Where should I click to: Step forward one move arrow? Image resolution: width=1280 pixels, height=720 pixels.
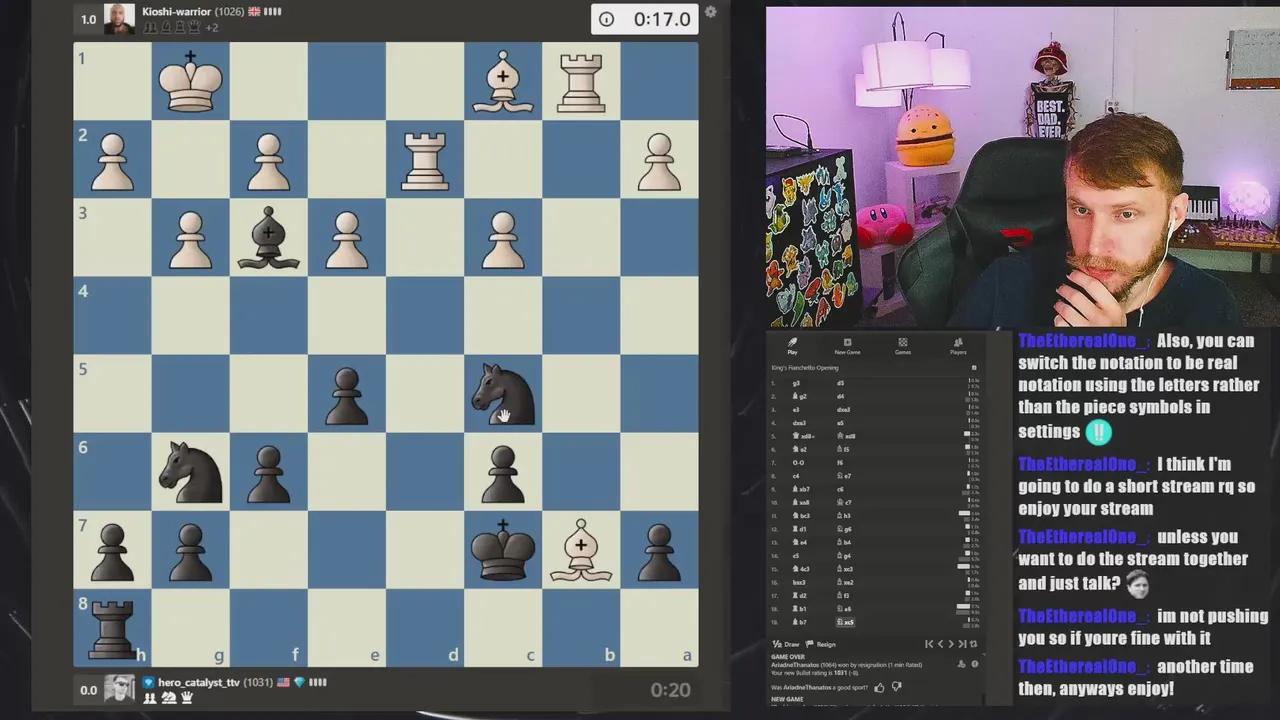coord(951,644)
